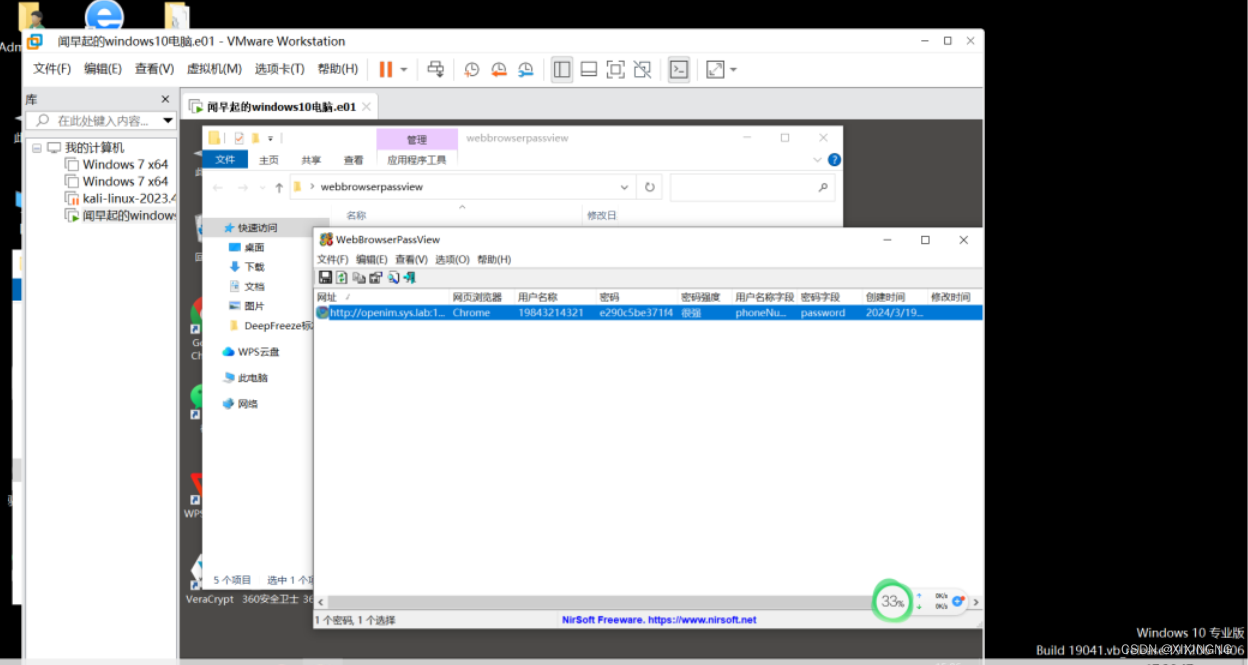Viewport: 1248px width, 665px height.
Task: Open VMware 虚拟机(M) menu
Action: click(214, 69)
